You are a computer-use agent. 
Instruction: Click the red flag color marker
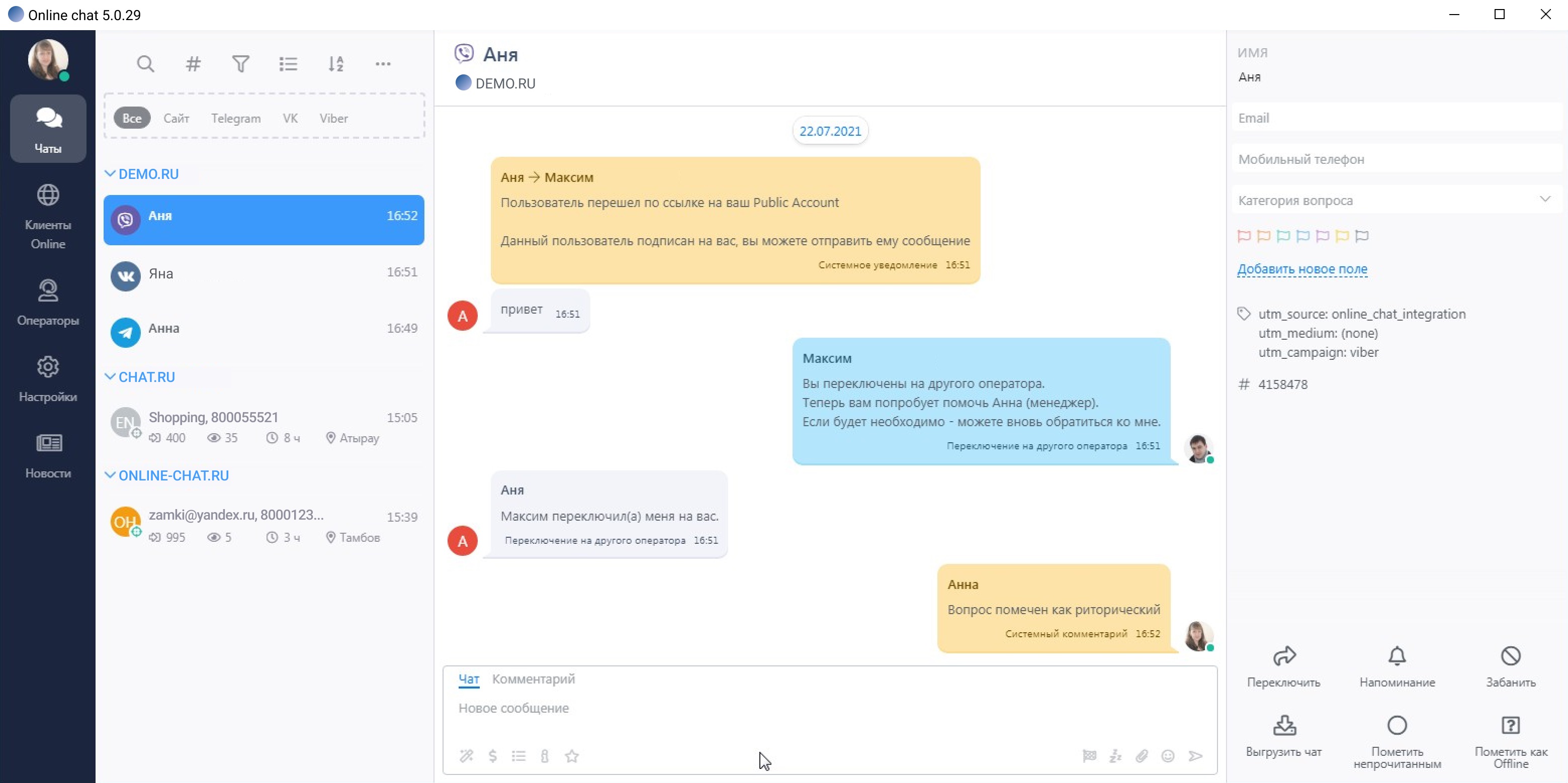point(1244,236)
